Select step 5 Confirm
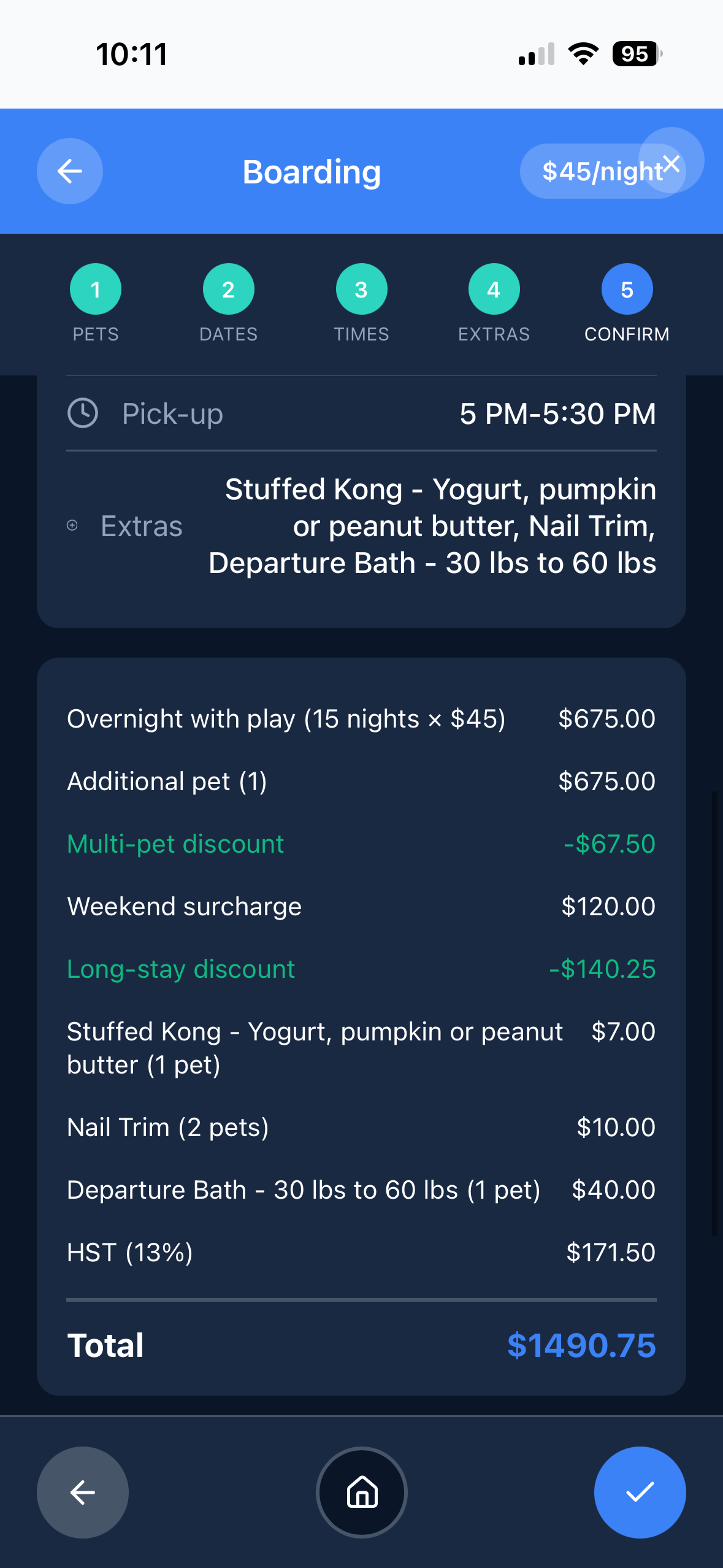The image size is (723, 1568). (627, 289)
